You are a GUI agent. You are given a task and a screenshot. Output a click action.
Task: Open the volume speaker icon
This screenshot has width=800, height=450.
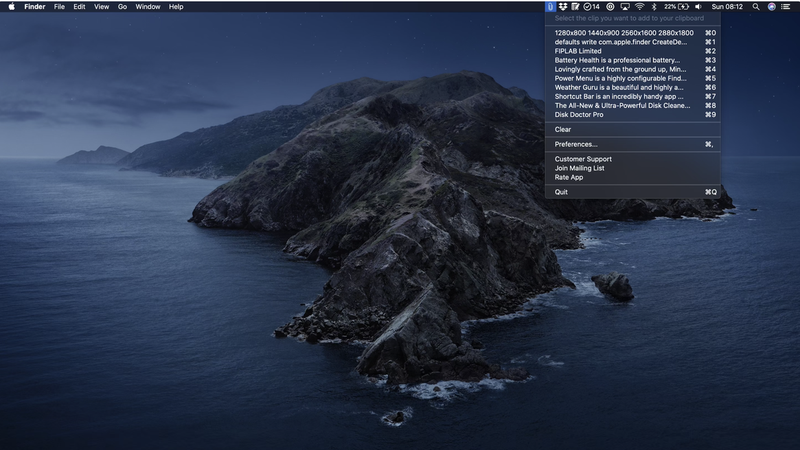coord(698,6)
